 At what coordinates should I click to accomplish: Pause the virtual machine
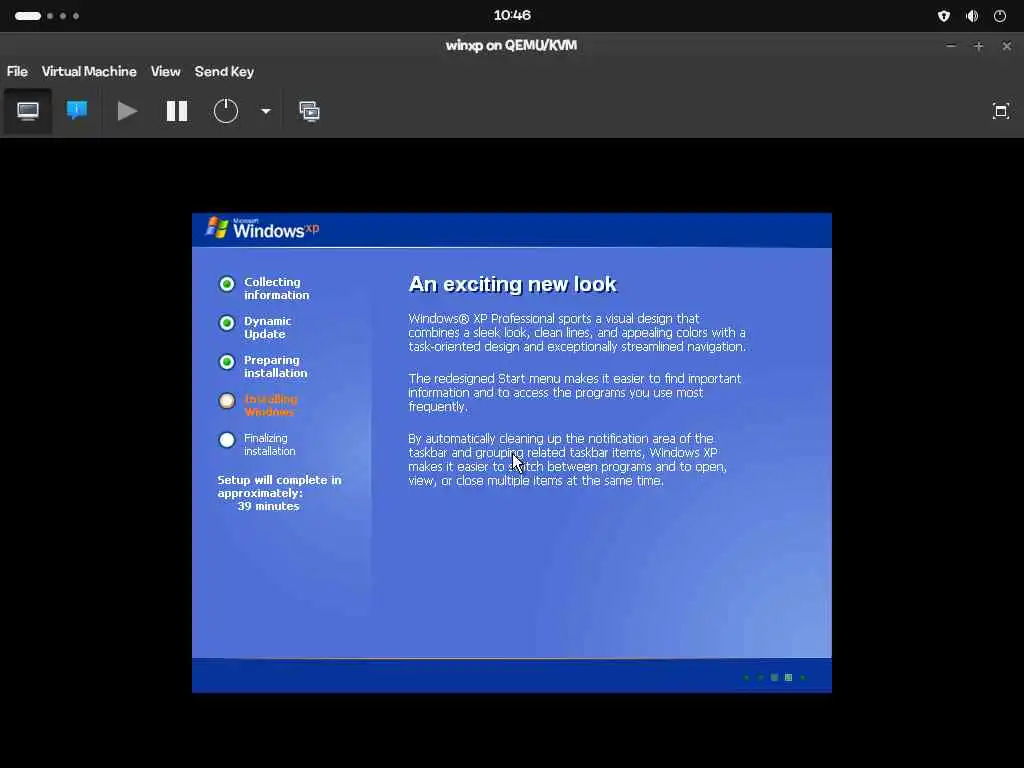click(x=177, y=111)
